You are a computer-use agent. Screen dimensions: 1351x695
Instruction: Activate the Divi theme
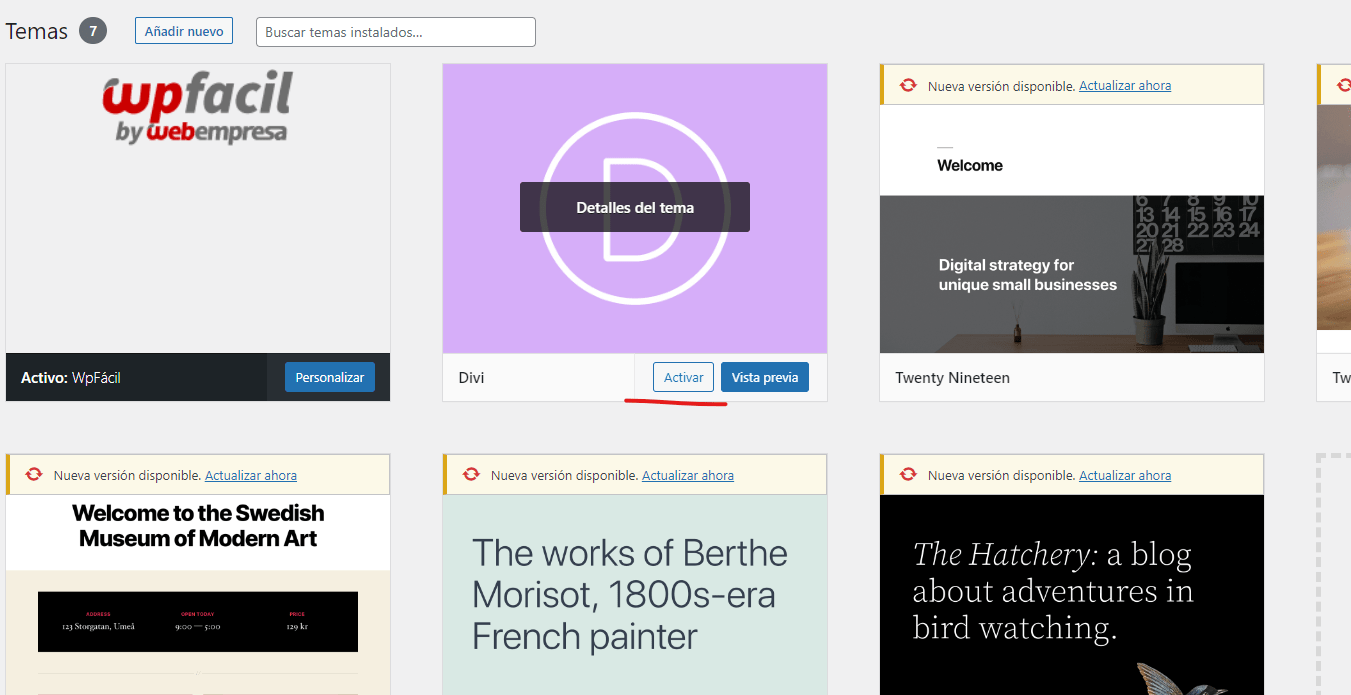click(684, 377)
